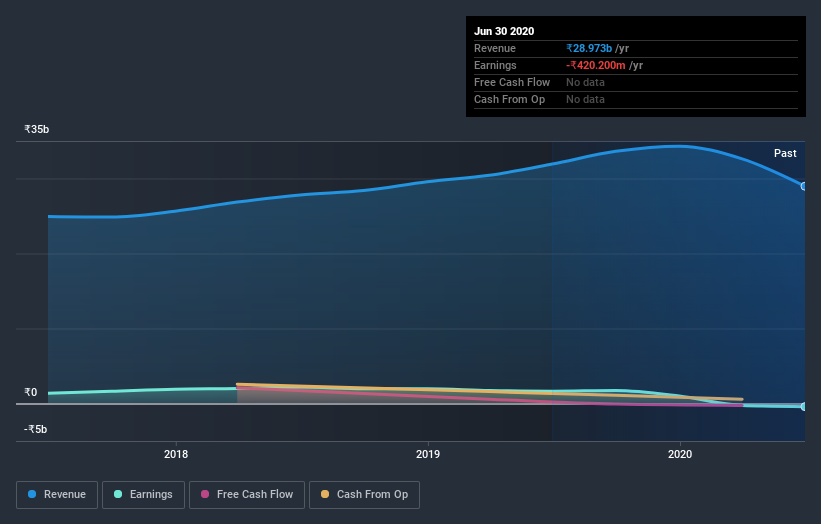Click the ₹0 y-axis label
This screenshot has height=524, width=821.
[30, 392]
